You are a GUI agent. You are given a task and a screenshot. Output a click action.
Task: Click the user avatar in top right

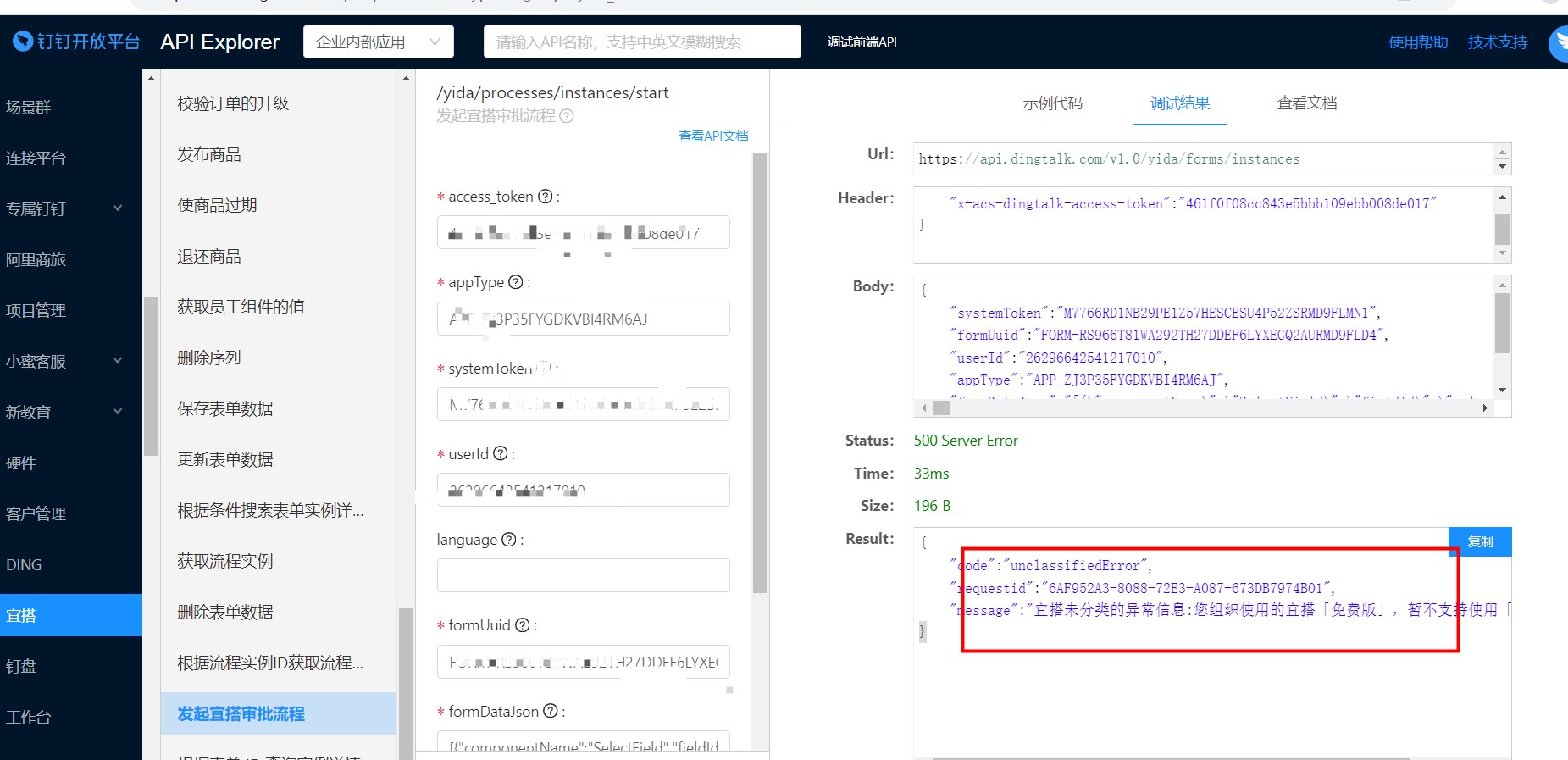click(1559, 42)
